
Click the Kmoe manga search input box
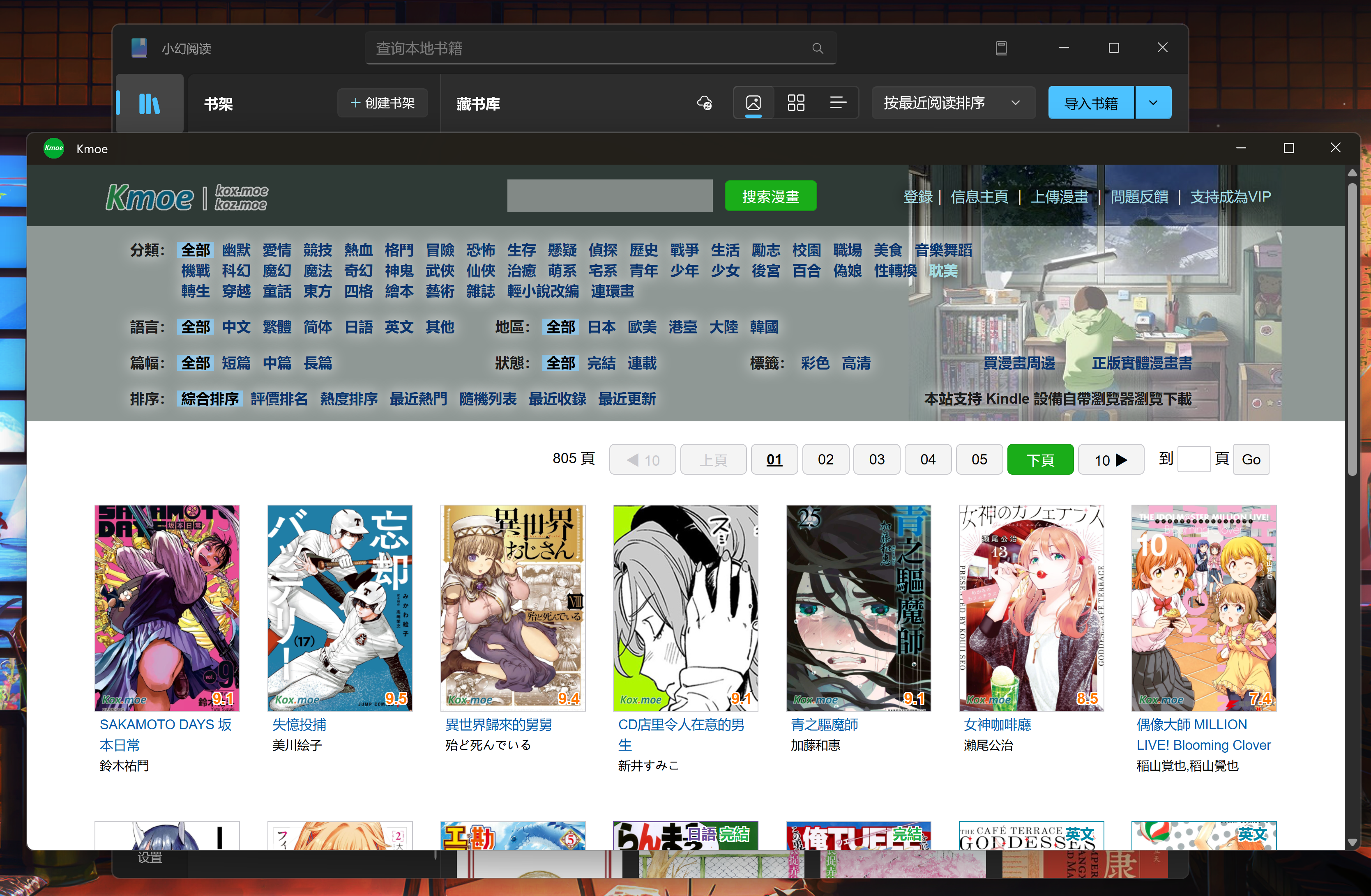point(609,196)
